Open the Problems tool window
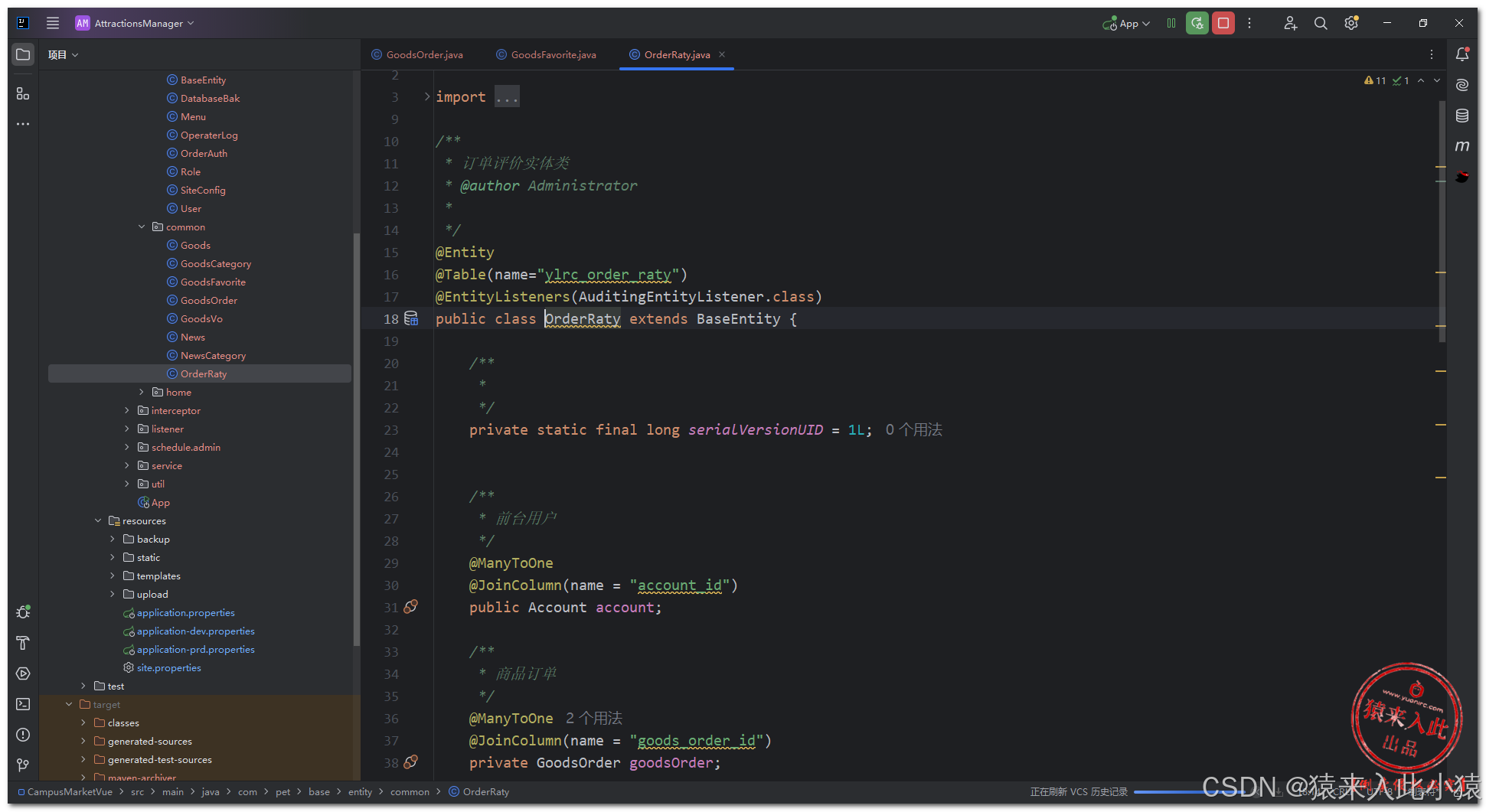 pyautogui.click(x=23, y=735)
